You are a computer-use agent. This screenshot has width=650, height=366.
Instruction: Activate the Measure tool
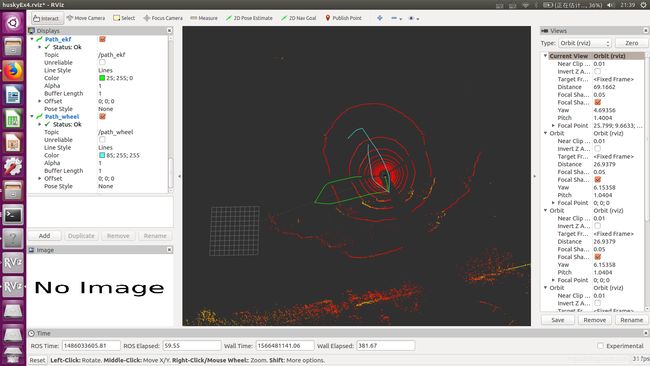[x=204, y=18]
